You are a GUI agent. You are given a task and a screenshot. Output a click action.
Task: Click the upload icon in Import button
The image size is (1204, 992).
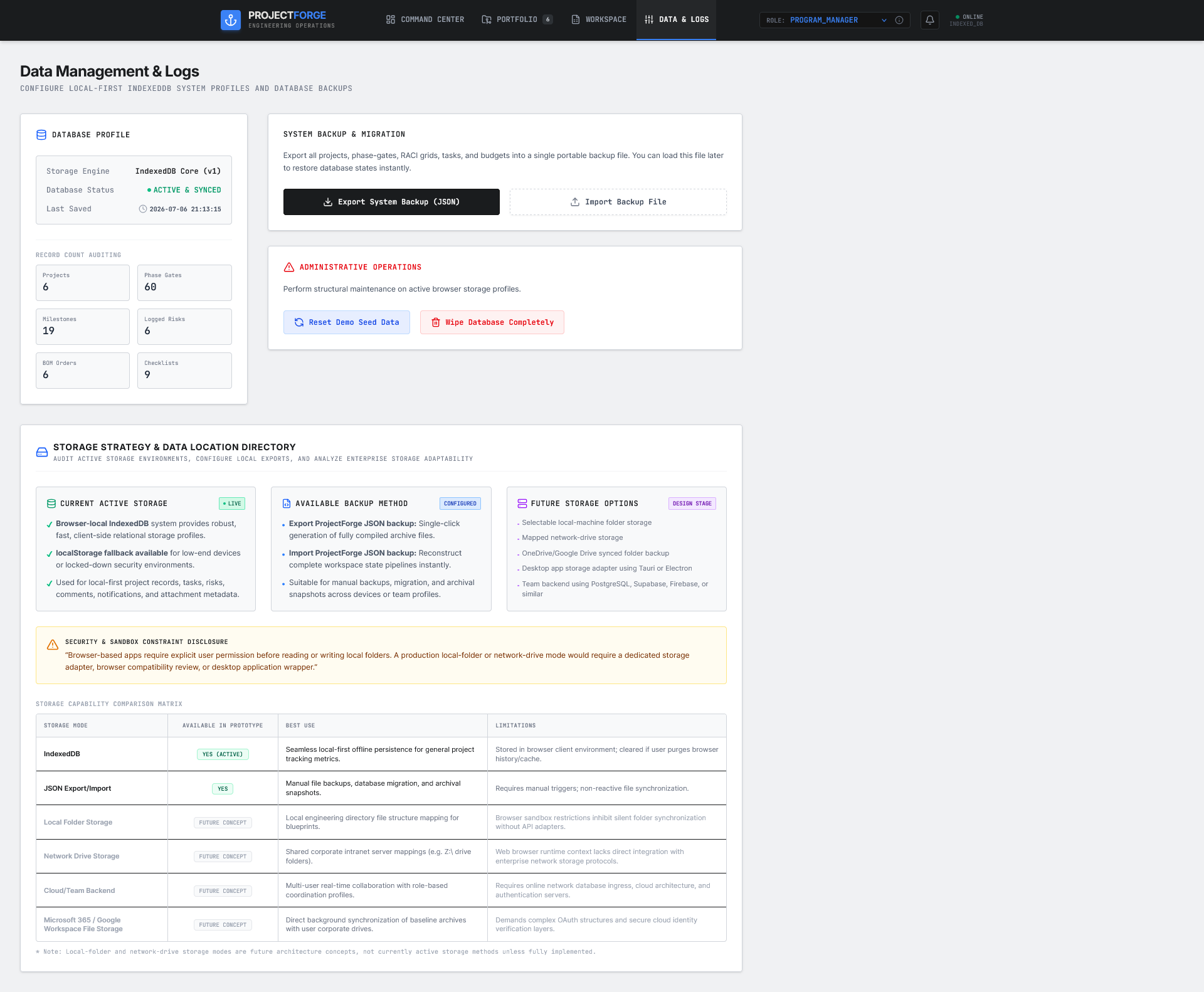pyautogui.click(x=574, y=202)
